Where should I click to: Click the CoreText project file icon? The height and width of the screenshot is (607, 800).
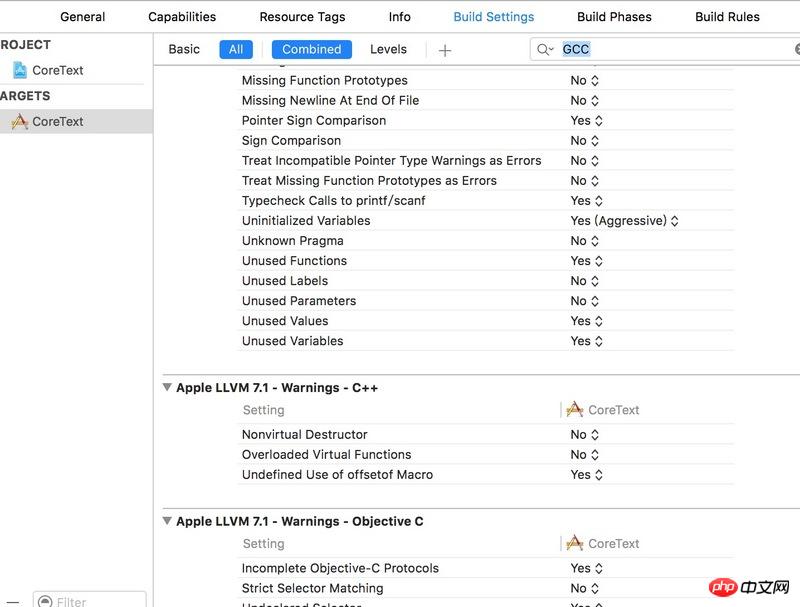(19, 70)
